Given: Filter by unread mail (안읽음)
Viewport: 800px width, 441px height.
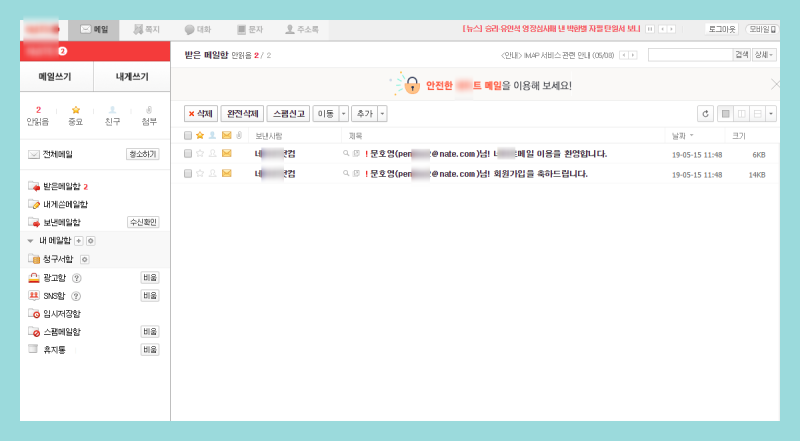Looking at the screenshot, I should coord(38,116).
